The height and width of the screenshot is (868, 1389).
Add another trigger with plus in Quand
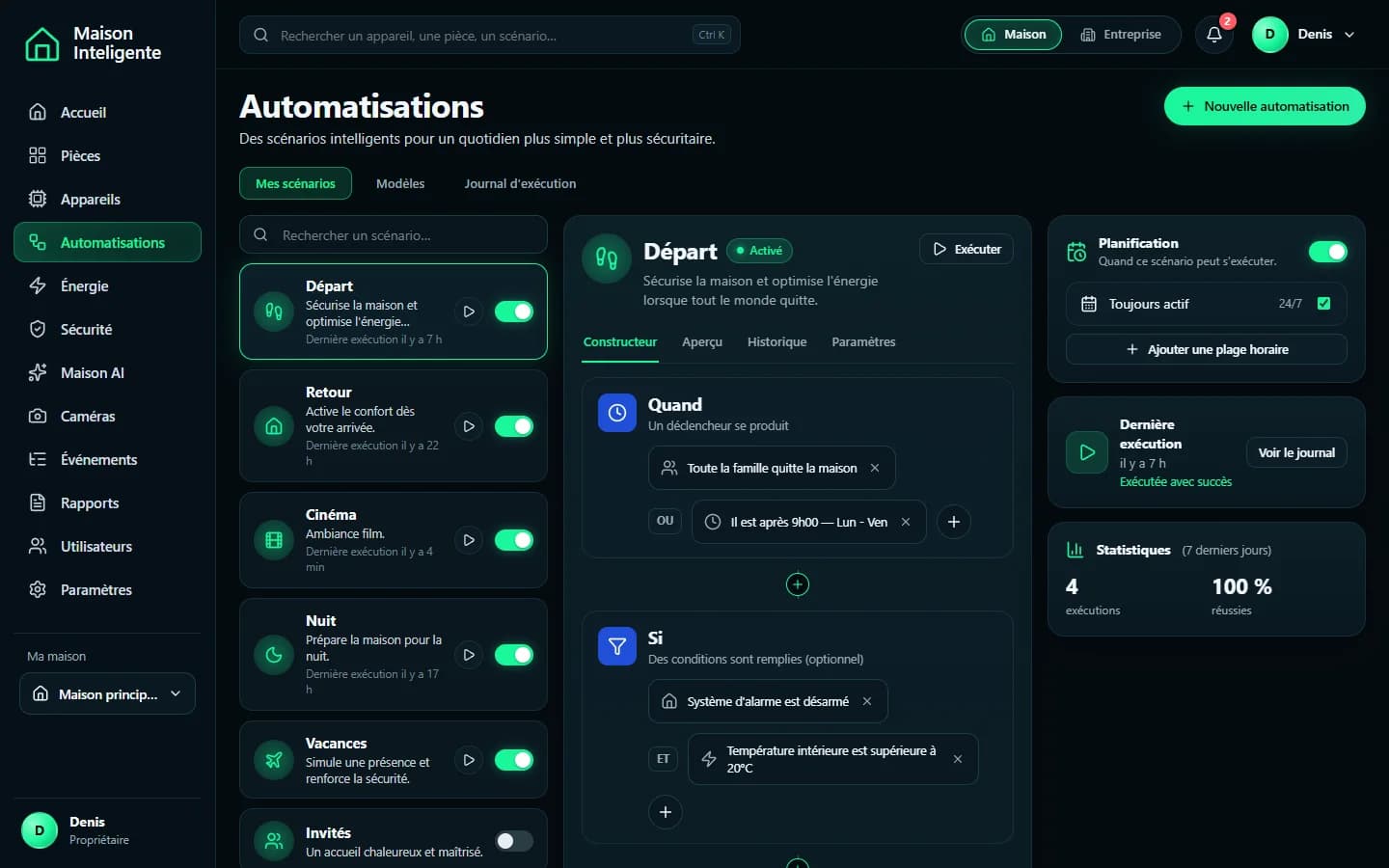[x=954, y=522]
